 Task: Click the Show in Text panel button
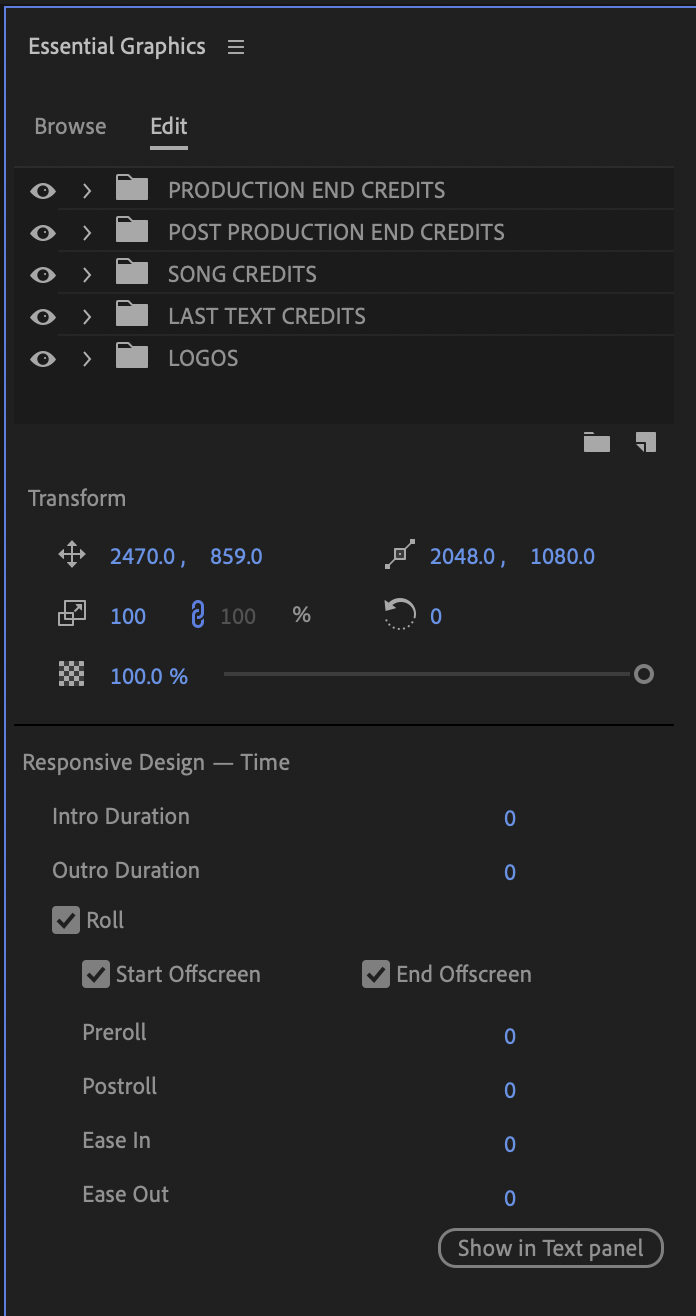point(550,1248)
